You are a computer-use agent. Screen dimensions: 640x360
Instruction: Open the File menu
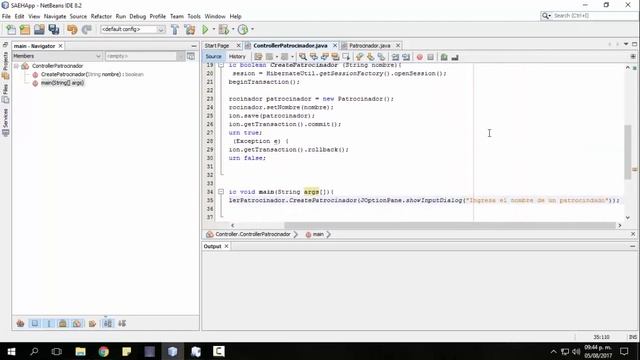click(6, 16)
